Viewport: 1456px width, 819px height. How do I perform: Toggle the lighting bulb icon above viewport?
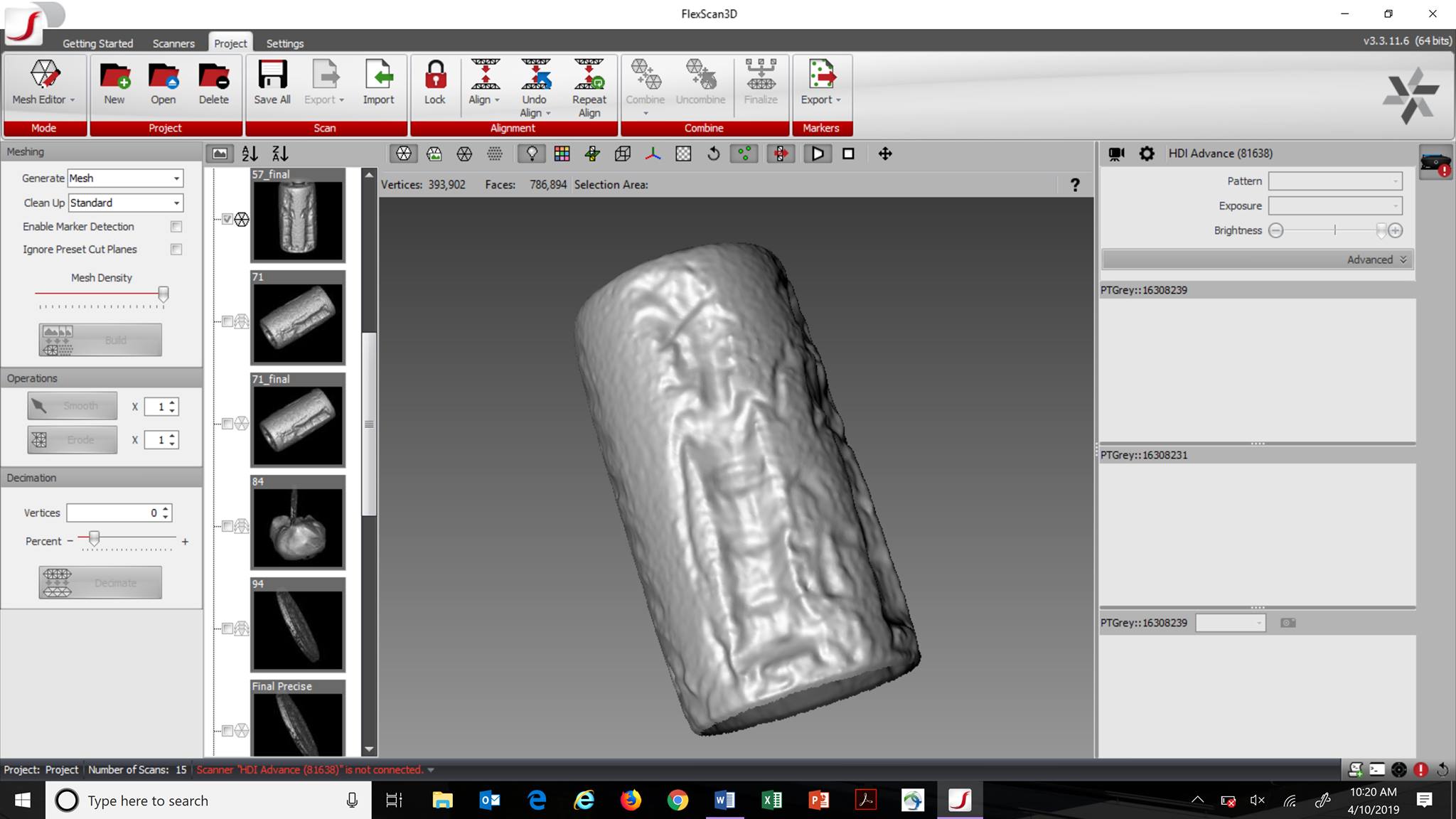point(531,154)
